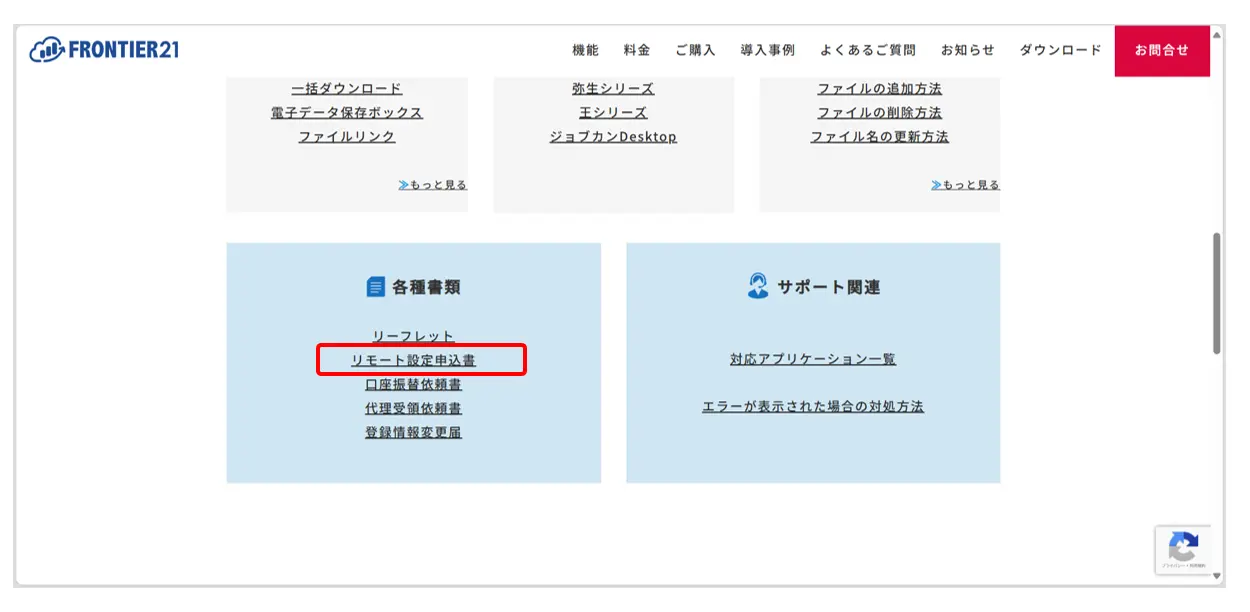Expand the right もっと見る link
This screenshot has width=1250, height=612.
click(x=965, y=185)
